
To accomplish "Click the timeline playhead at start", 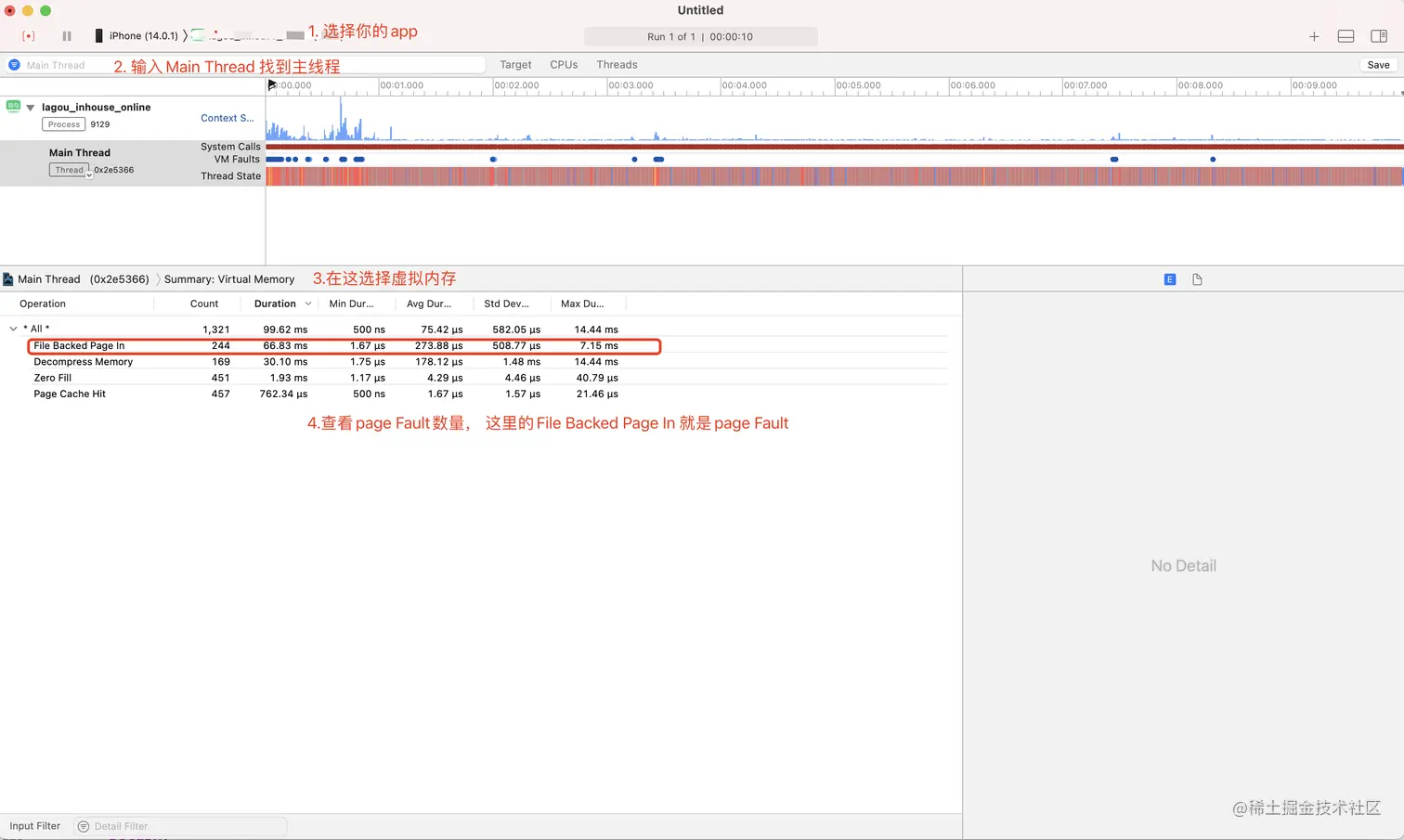I will coord(272,85).
